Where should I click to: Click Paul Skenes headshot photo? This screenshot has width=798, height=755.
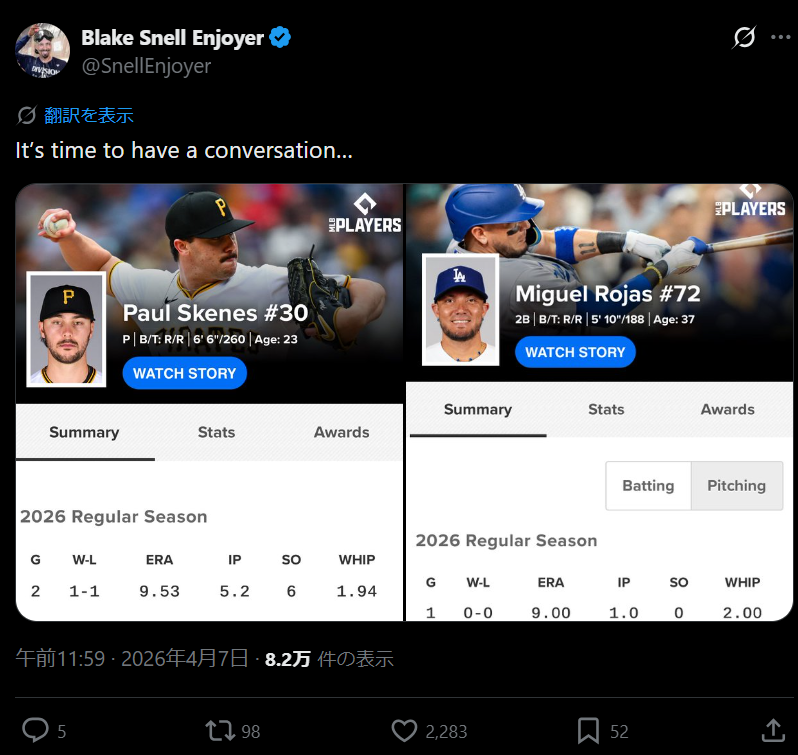point(66,329)
